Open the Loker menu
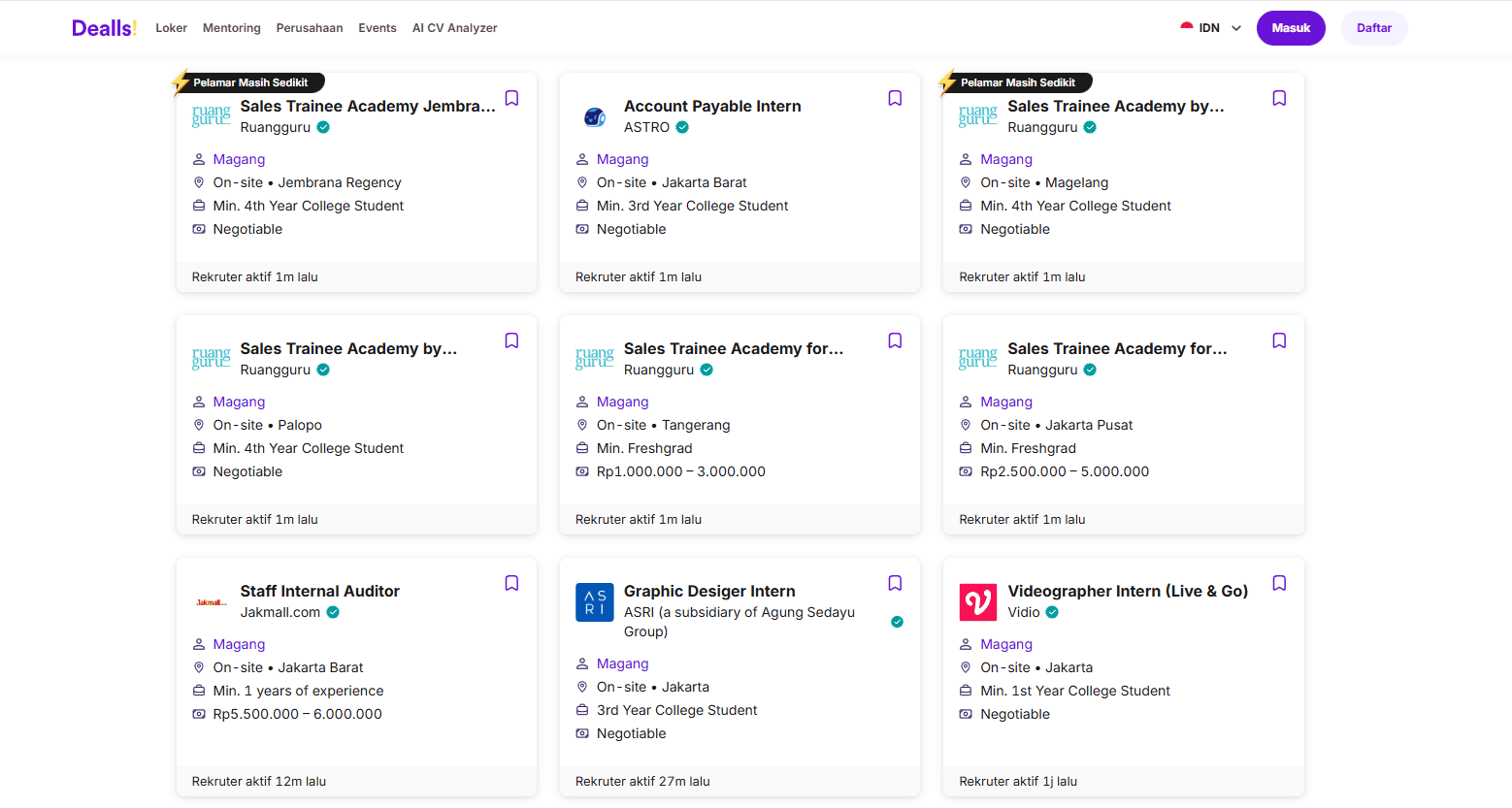The image size is (1512, 808). pos(171,28)
